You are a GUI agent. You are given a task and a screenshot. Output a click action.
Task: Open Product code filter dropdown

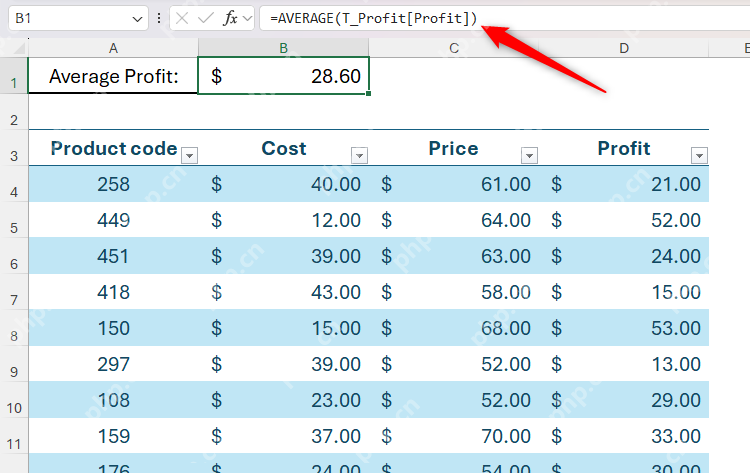coord(189,155)
